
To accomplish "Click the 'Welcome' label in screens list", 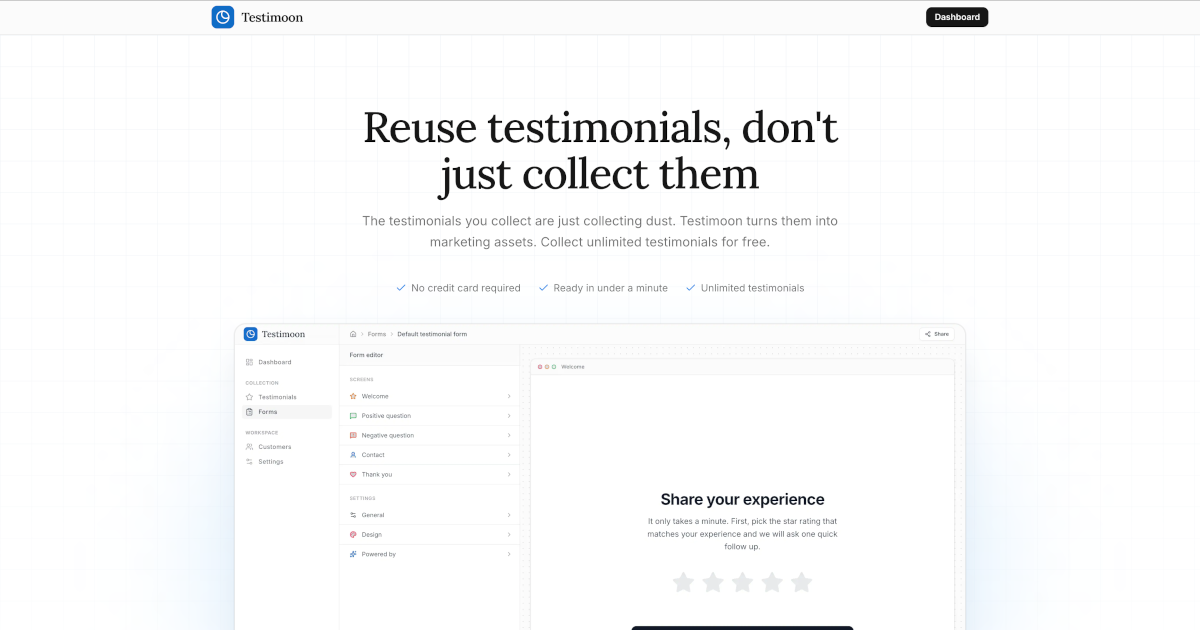I will [x=375, y=396].
